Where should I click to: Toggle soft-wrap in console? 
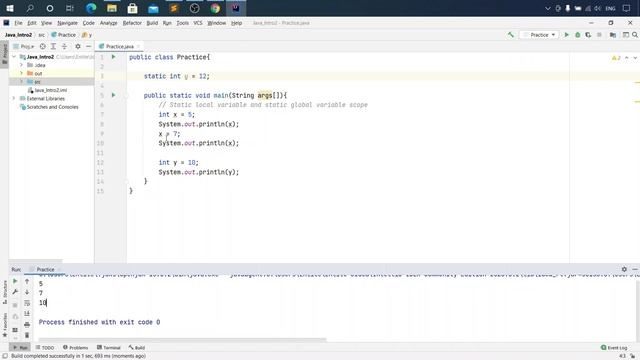tap(27, 303)
